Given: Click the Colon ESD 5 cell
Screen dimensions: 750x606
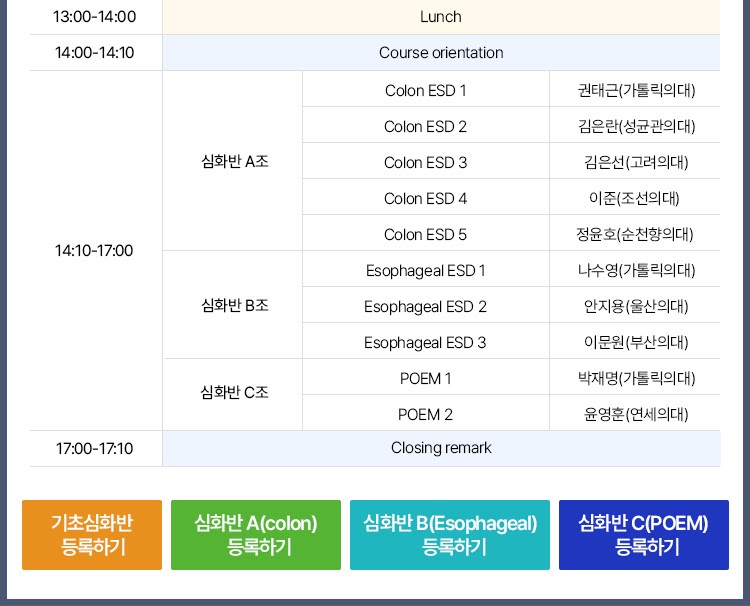Looking at the screenshot, I should click(x=426, y=233).
